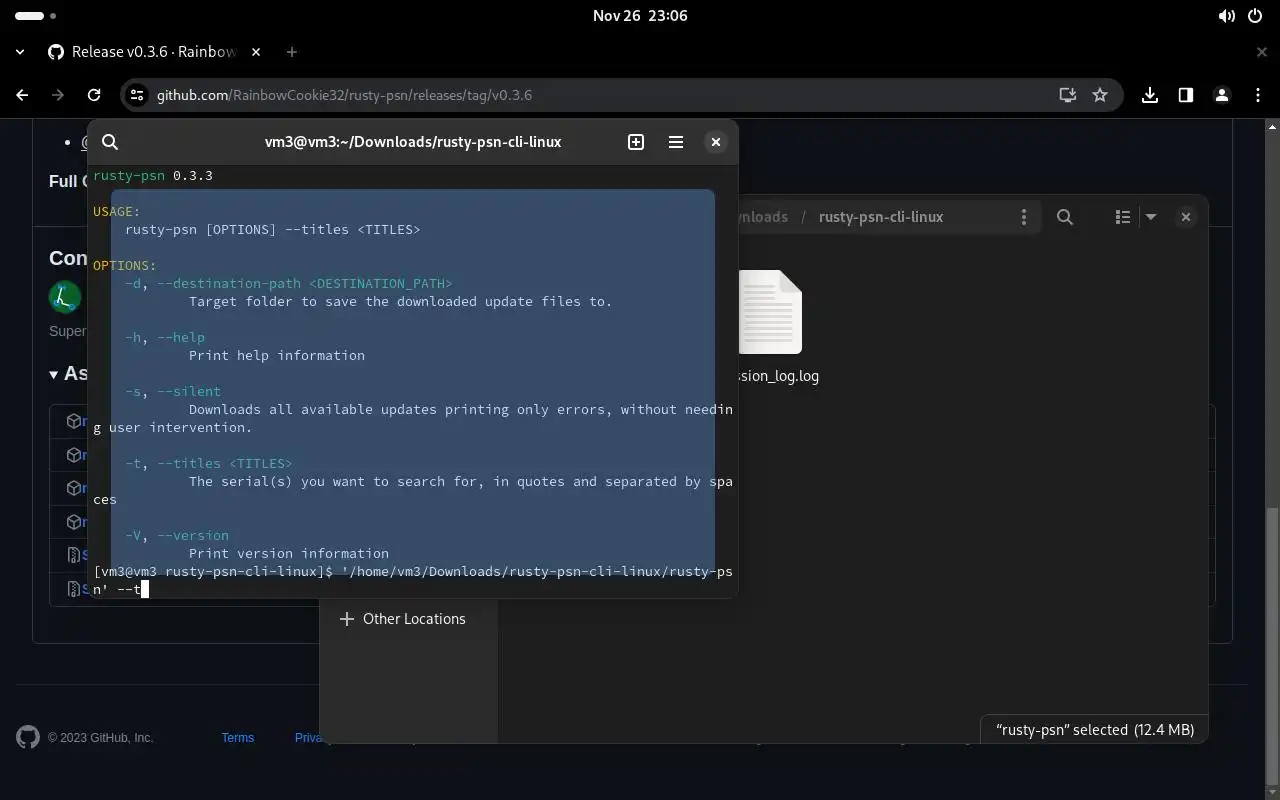This screenshot has height=800, width=1280.
Task: Click the 'OPTIONS:' heading in terminal
Action: (125, 266)
